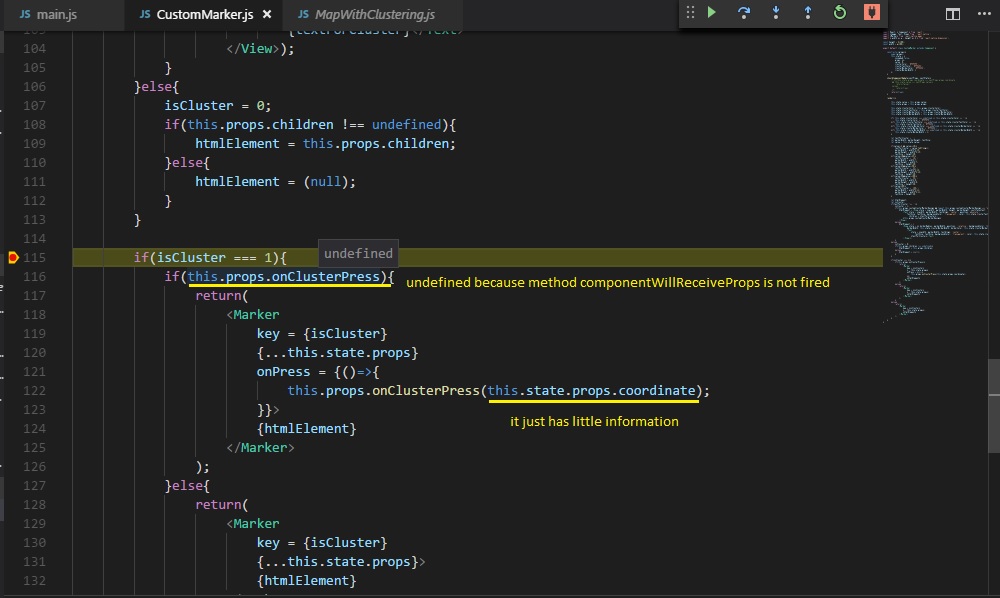
Task: Remove the breakpoint on line 115
Action: click(x=13, y=258)
